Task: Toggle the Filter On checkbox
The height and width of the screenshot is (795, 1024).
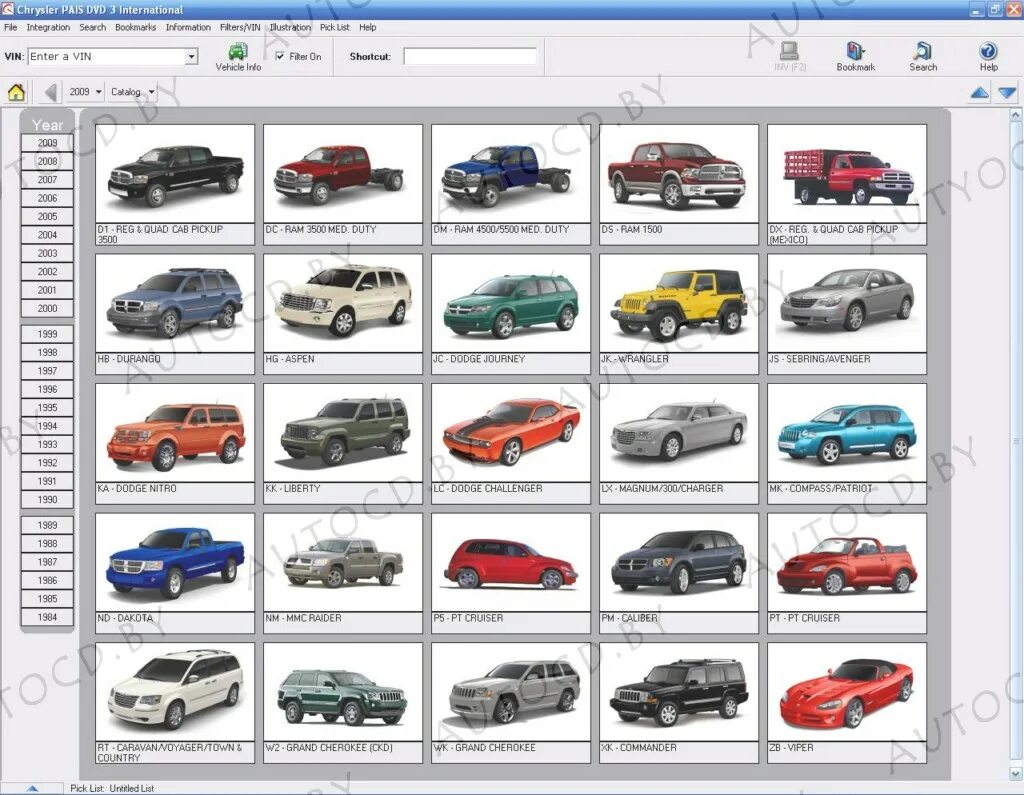Action: coord(280,56)
